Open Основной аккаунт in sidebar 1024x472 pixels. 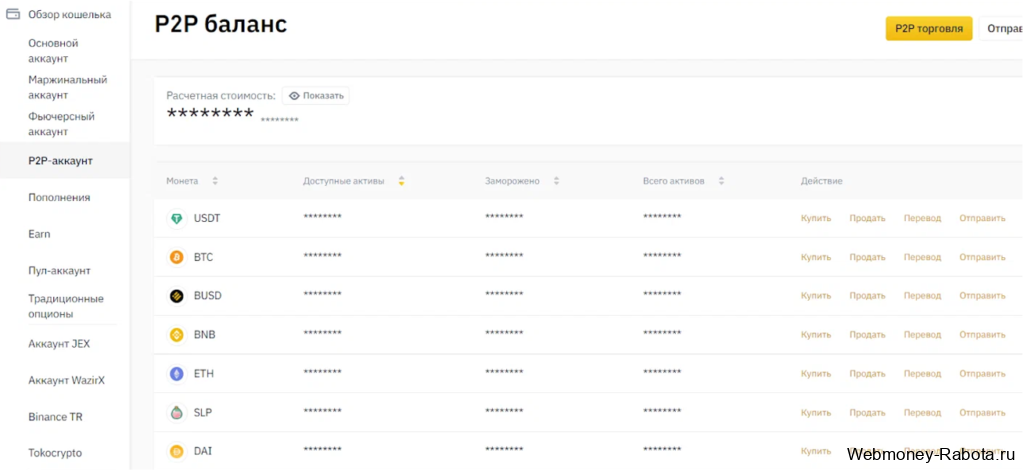pyautogui.click(x=54, y=51)
